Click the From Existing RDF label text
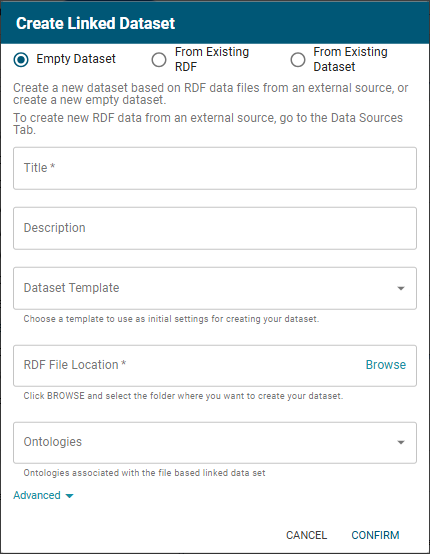The height and width of the screenshot is (554, 431). [212, 59]
